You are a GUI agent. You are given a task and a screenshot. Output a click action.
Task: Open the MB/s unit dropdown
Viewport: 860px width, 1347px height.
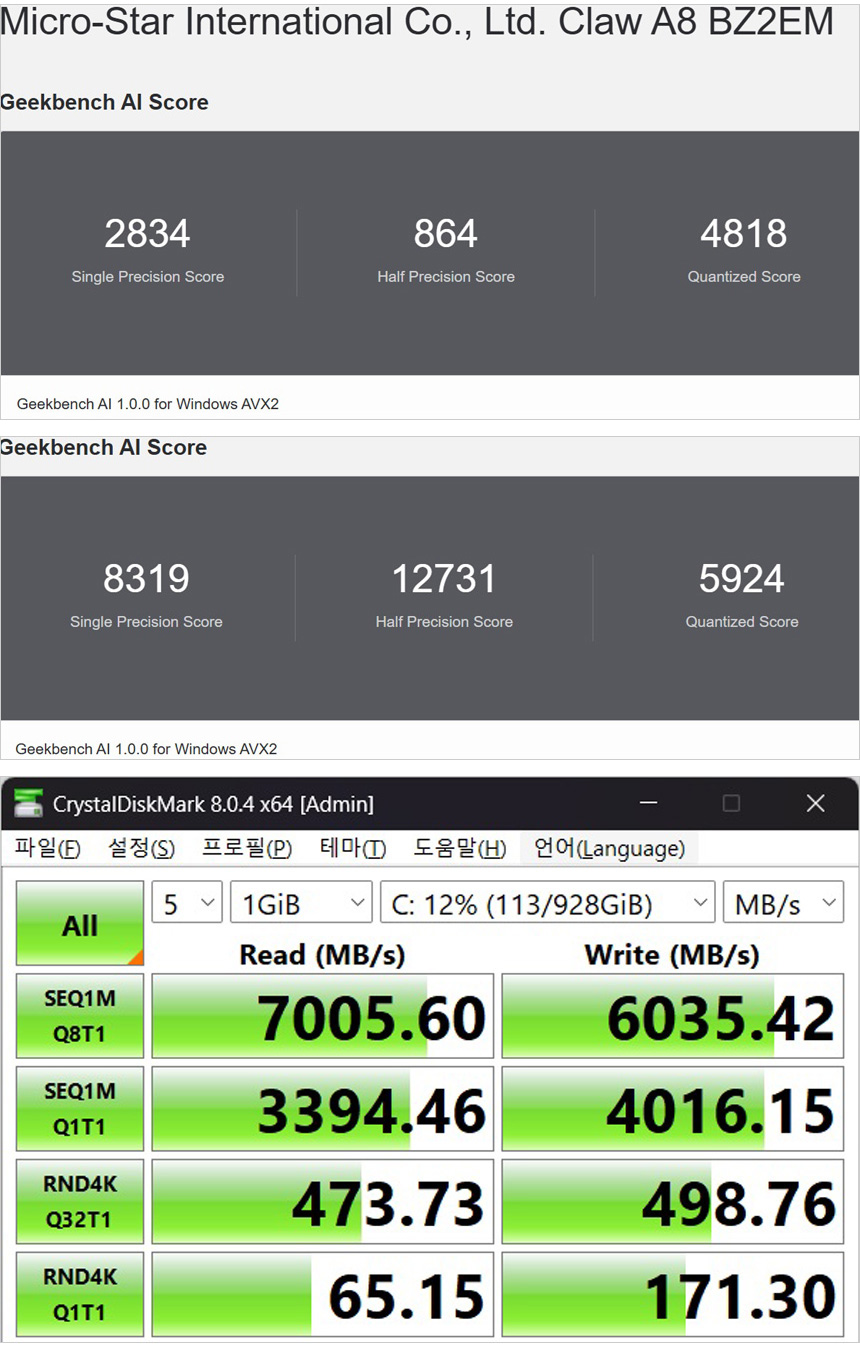click(783, 904)
